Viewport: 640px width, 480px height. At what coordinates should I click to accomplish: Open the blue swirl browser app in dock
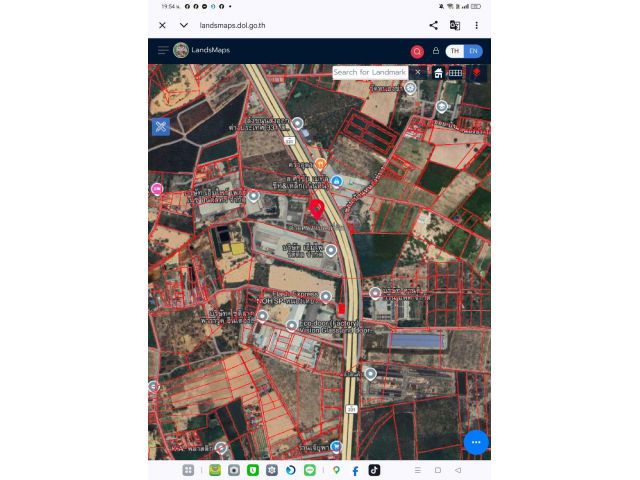pos(291,470)
